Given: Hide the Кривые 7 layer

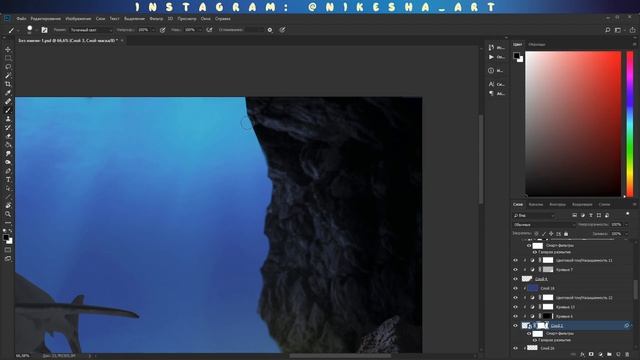Looking at the screenshot, I should 515,269.
